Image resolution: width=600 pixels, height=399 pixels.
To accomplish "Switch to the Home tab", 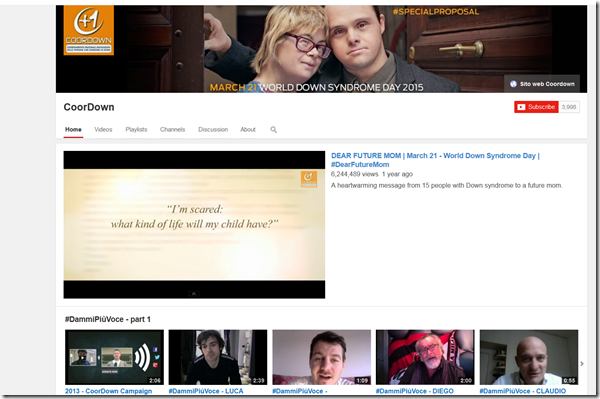I will (73, 130).
